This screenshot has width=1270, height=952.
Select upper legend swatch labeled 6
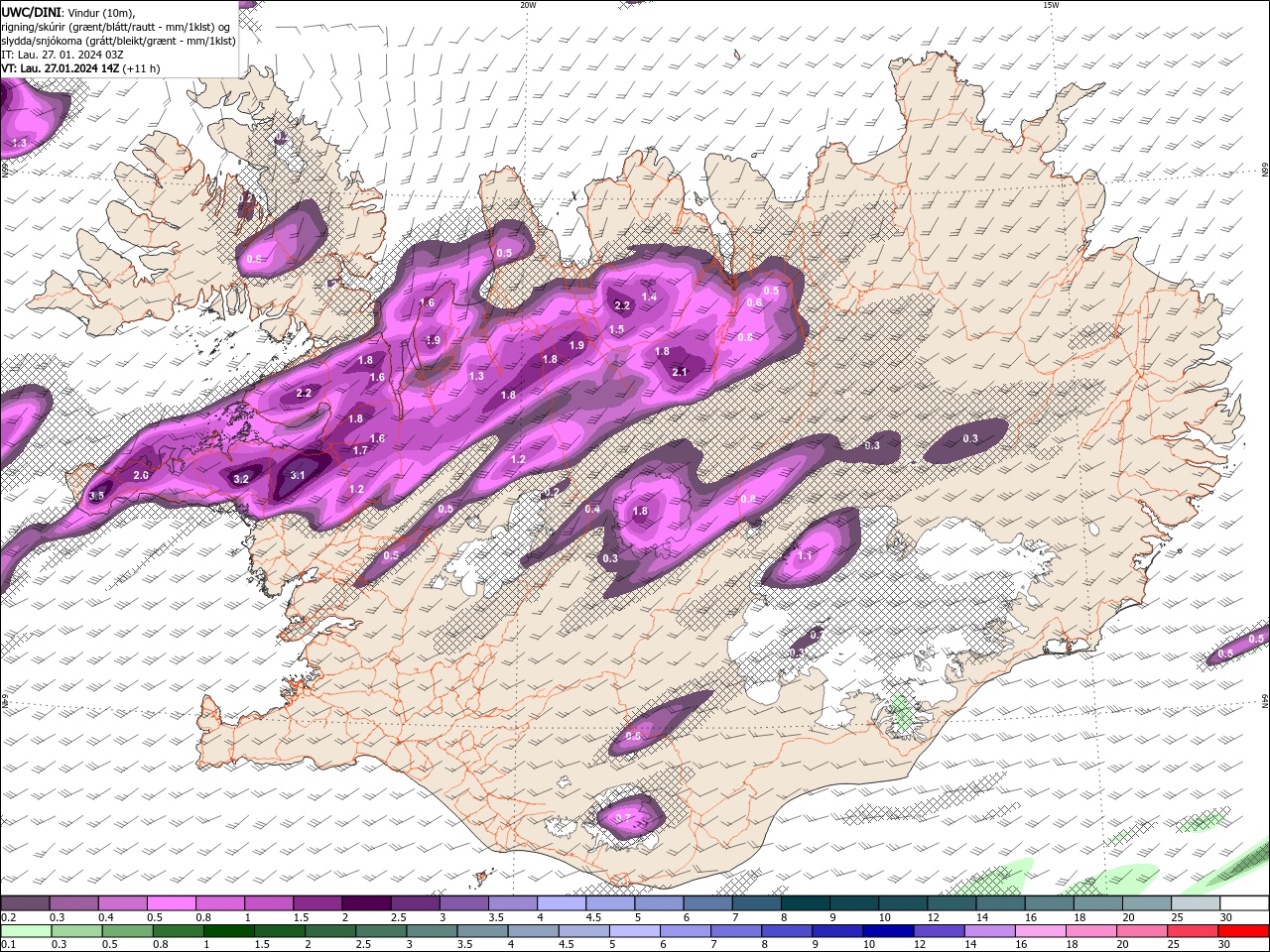tap(707, 903)
